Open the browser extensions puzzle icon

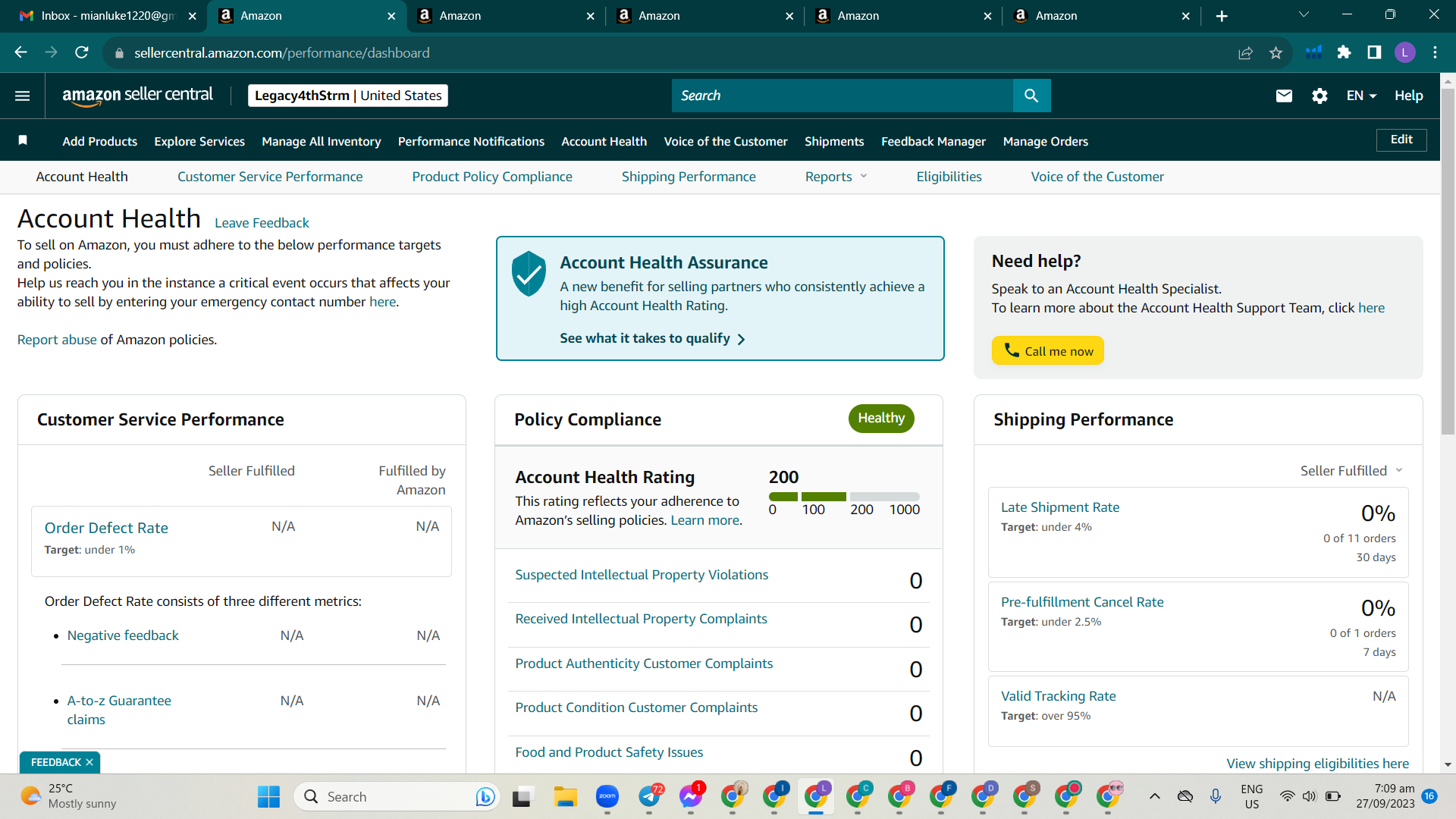click(x=1344, y=52)
